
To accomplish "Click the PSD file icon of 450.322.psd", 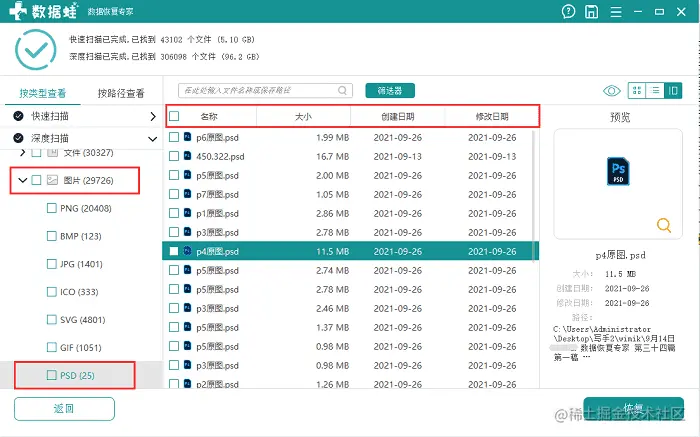I will click(x=188, y=156).
